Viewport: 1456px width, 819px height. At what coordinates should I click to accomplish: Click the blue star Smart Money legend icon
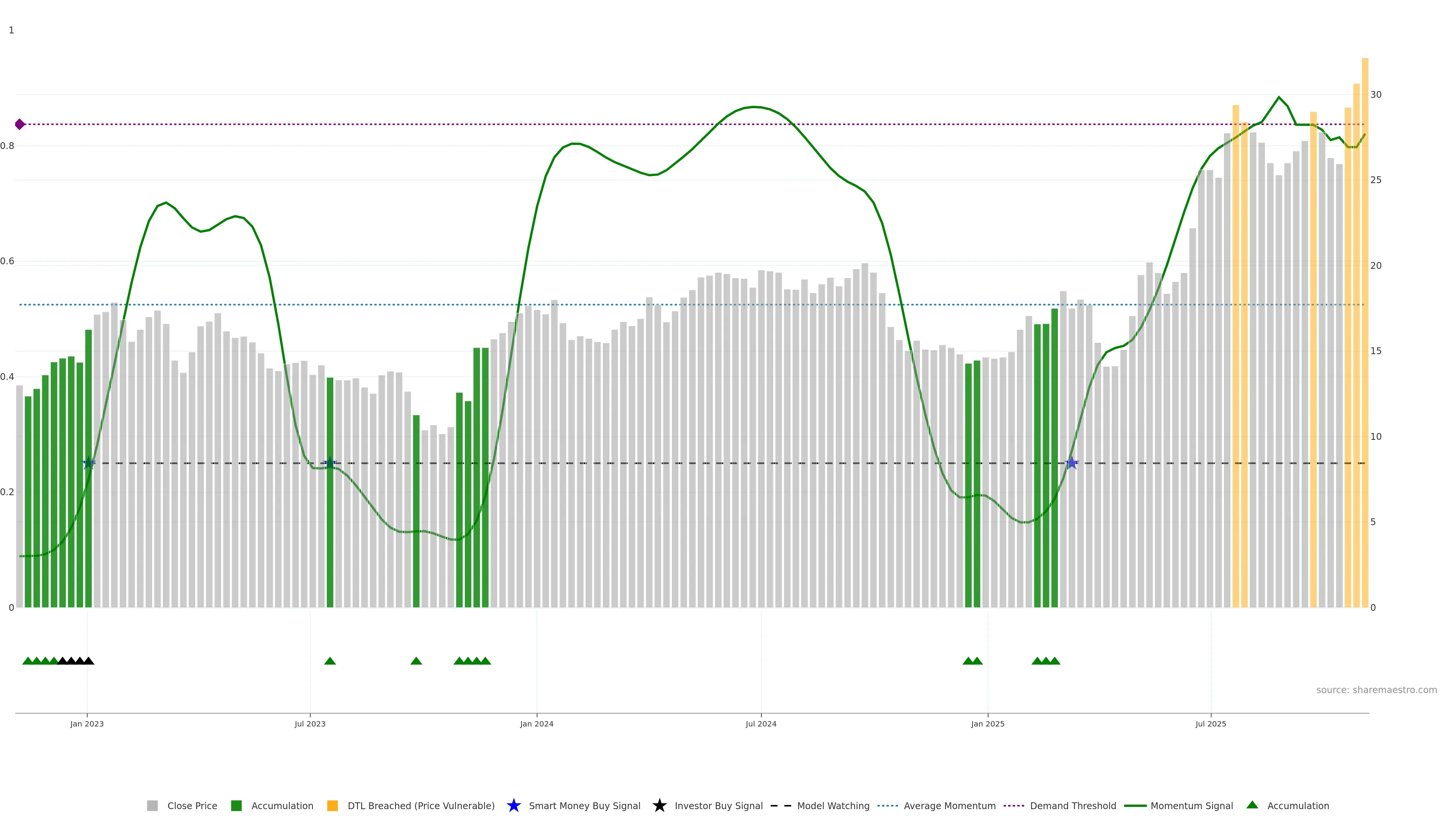pos(513,805)
